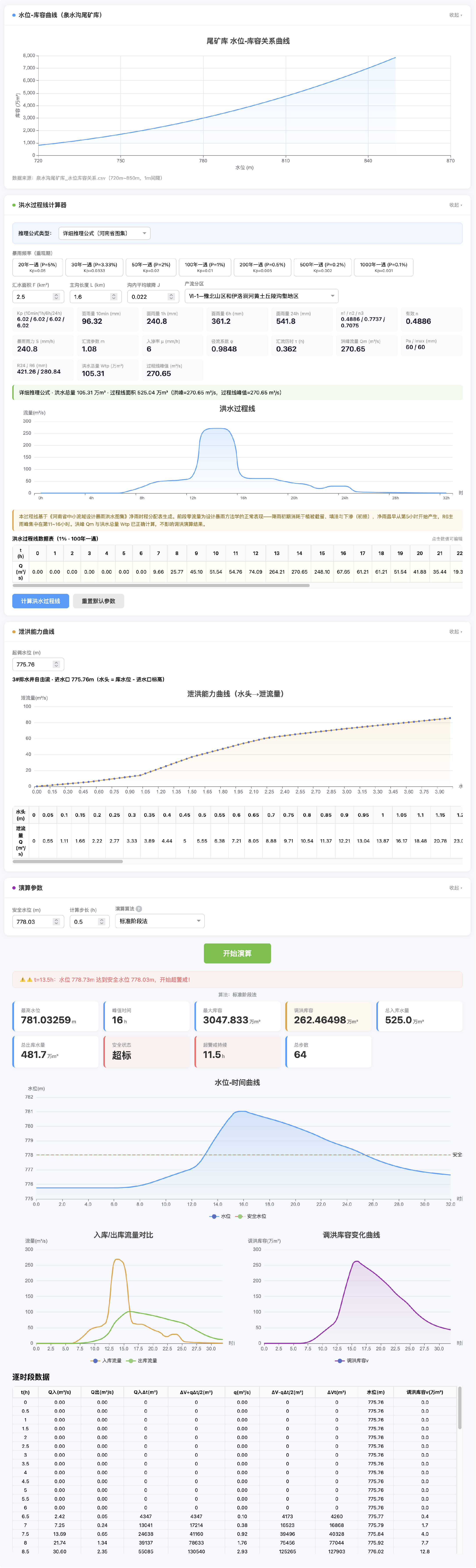Click the 248.10 flow cell at hour 15
Viewport: 476px width, 1568px height.
[x=322, y=572]
